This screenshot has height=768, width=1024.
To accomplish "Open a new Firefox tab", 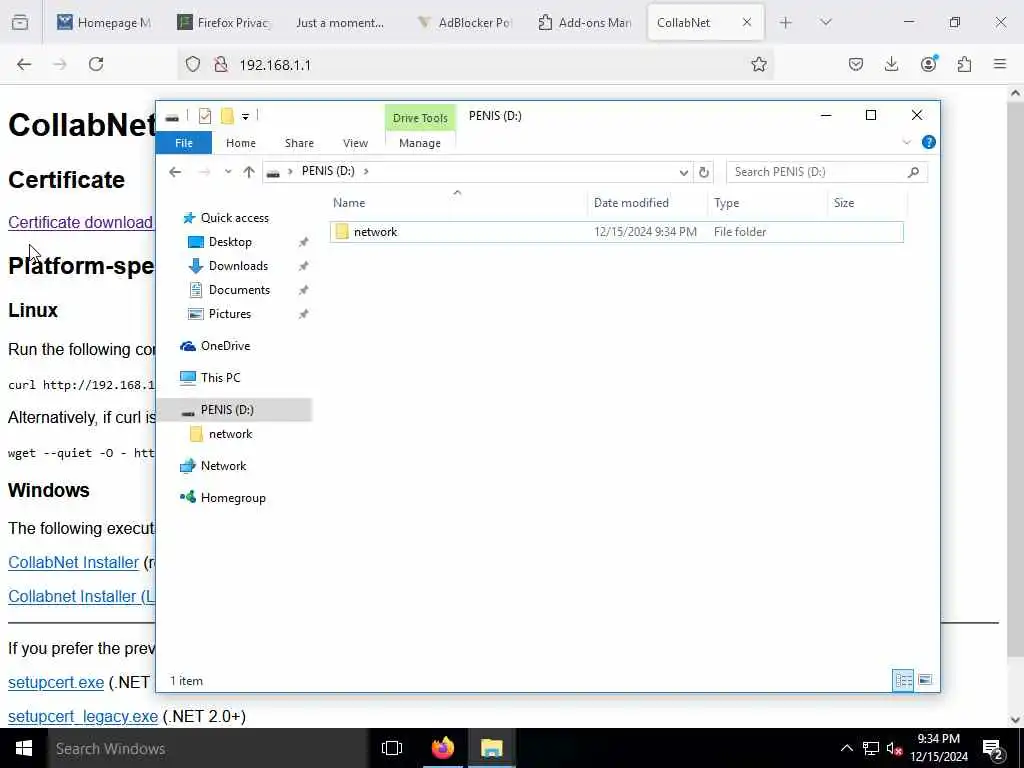I will [x=786, y=22].
